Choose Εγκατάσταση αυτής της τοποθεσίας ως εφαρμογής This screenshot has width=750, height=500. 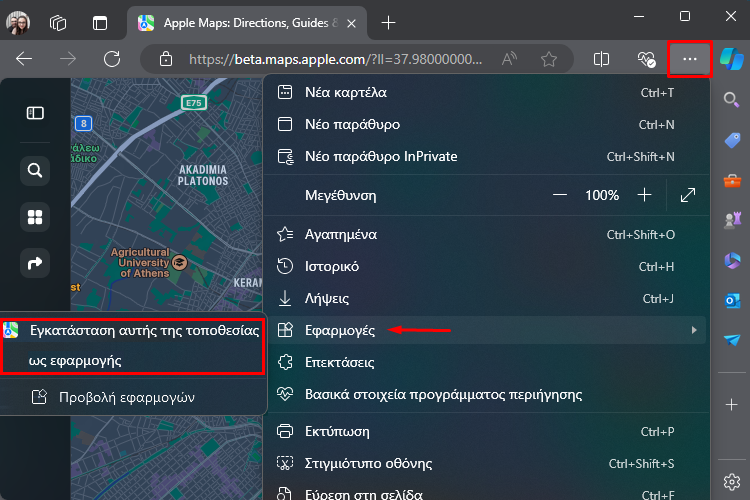click(132, 345)
